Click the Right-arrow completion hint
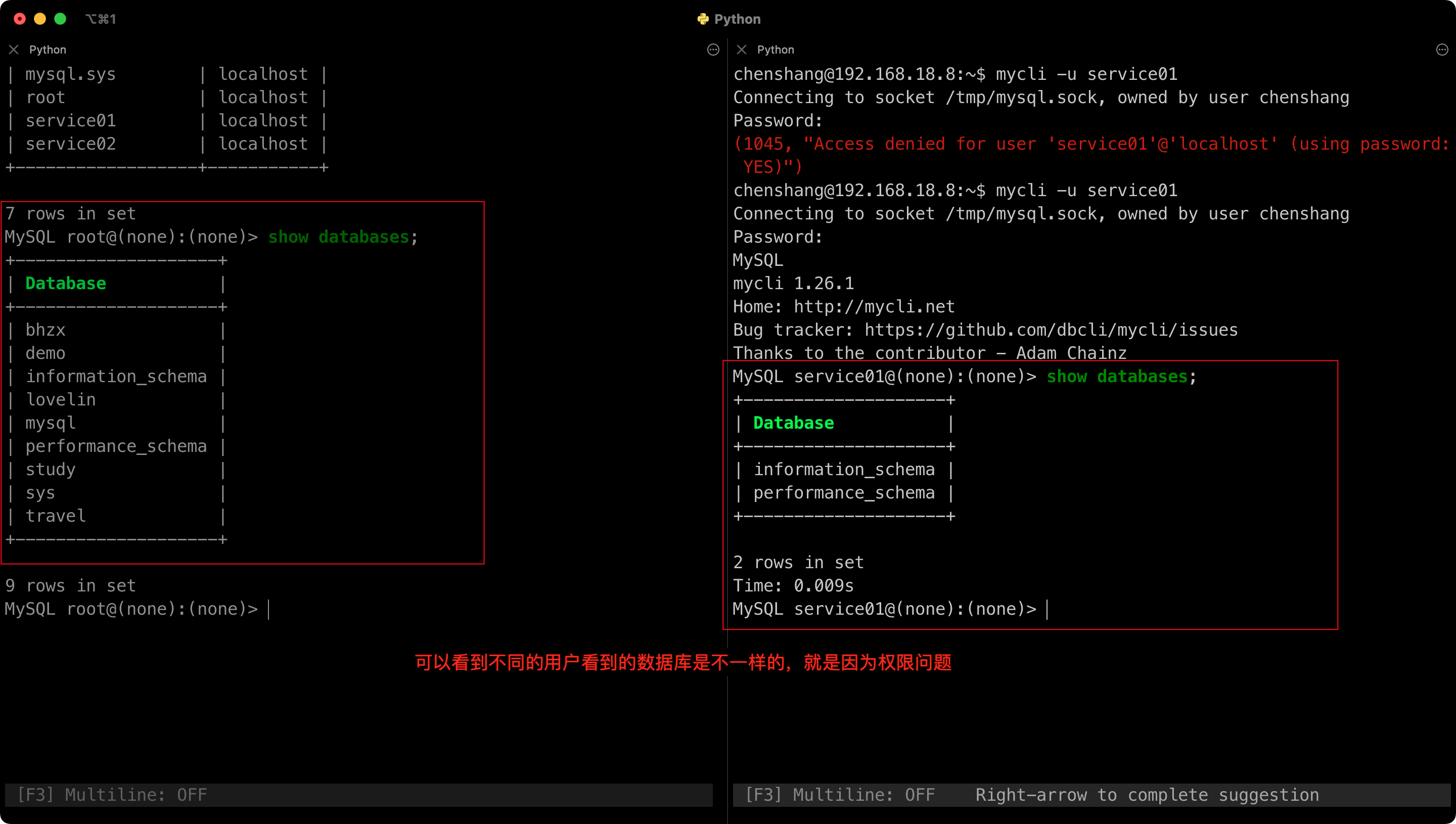The image size is (1456, 824). pyautogui.click(x=1147, y=795)
